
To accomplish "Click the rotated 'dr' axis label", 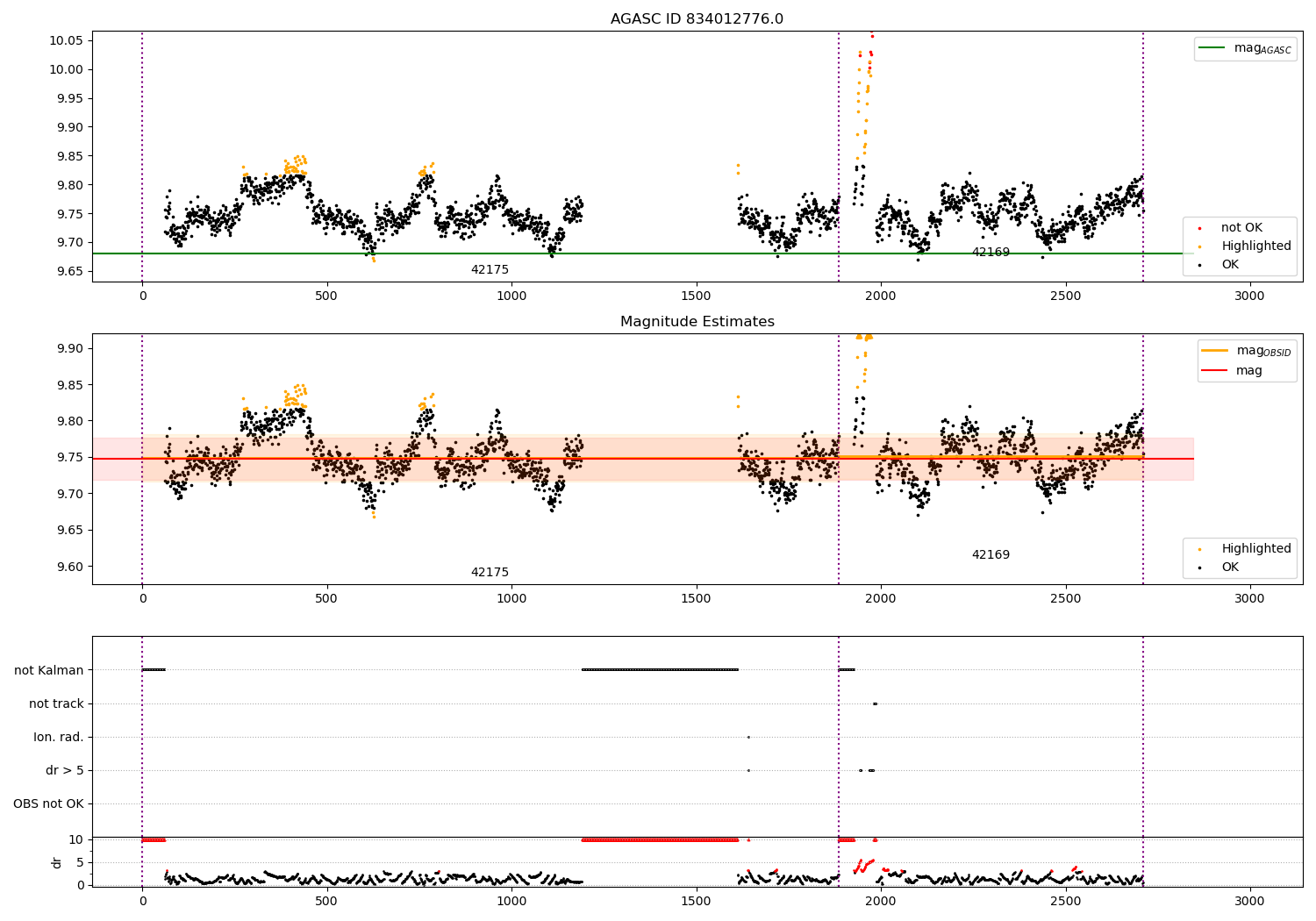I will click(57, 862).
